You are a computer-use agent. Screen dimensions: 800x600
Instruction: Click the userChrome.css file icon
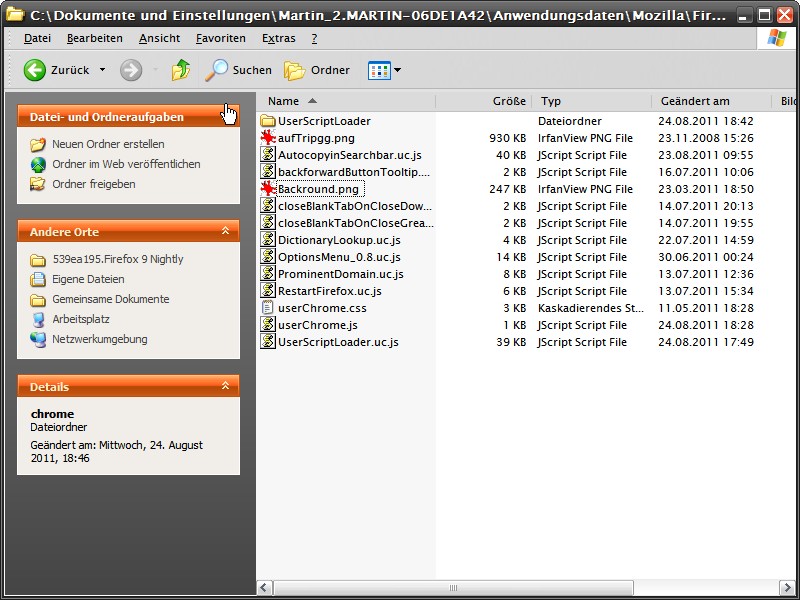click(x=267, y=308)
